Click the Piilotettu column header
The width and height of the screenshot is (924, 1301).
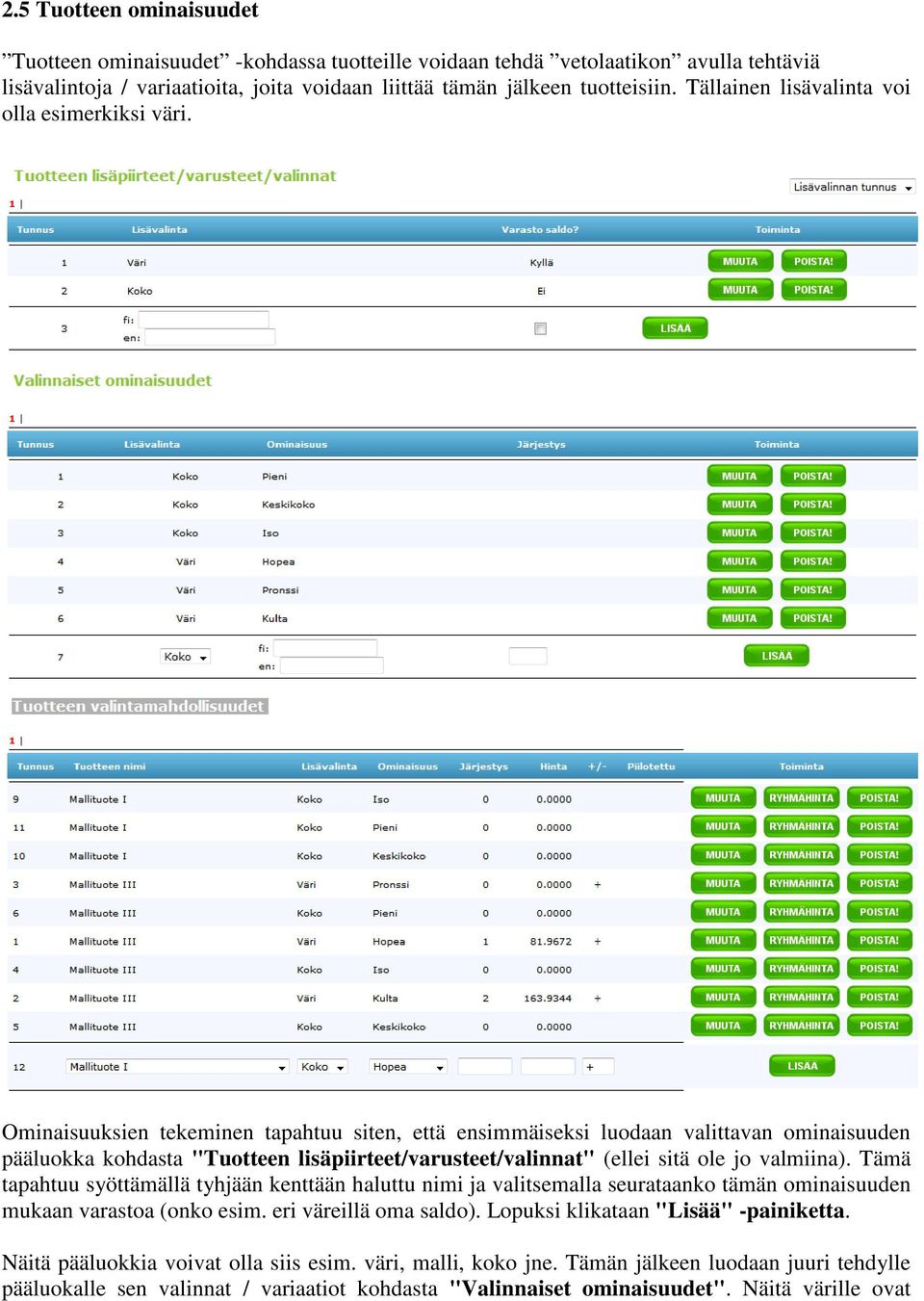pyautogui.click(x=651, y=768)
